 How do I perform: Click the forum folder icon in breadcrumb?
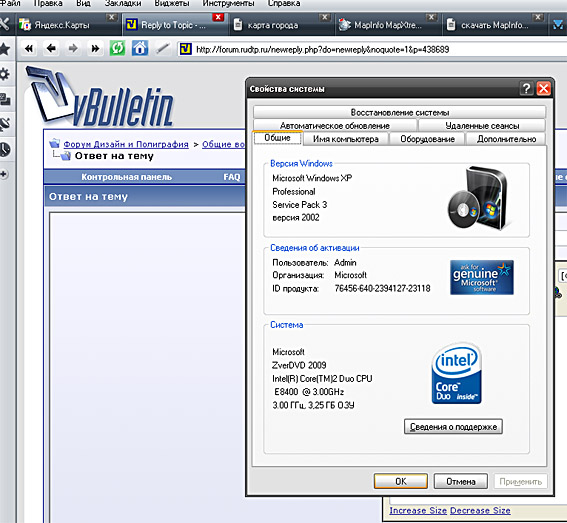(x=55, y=144)
